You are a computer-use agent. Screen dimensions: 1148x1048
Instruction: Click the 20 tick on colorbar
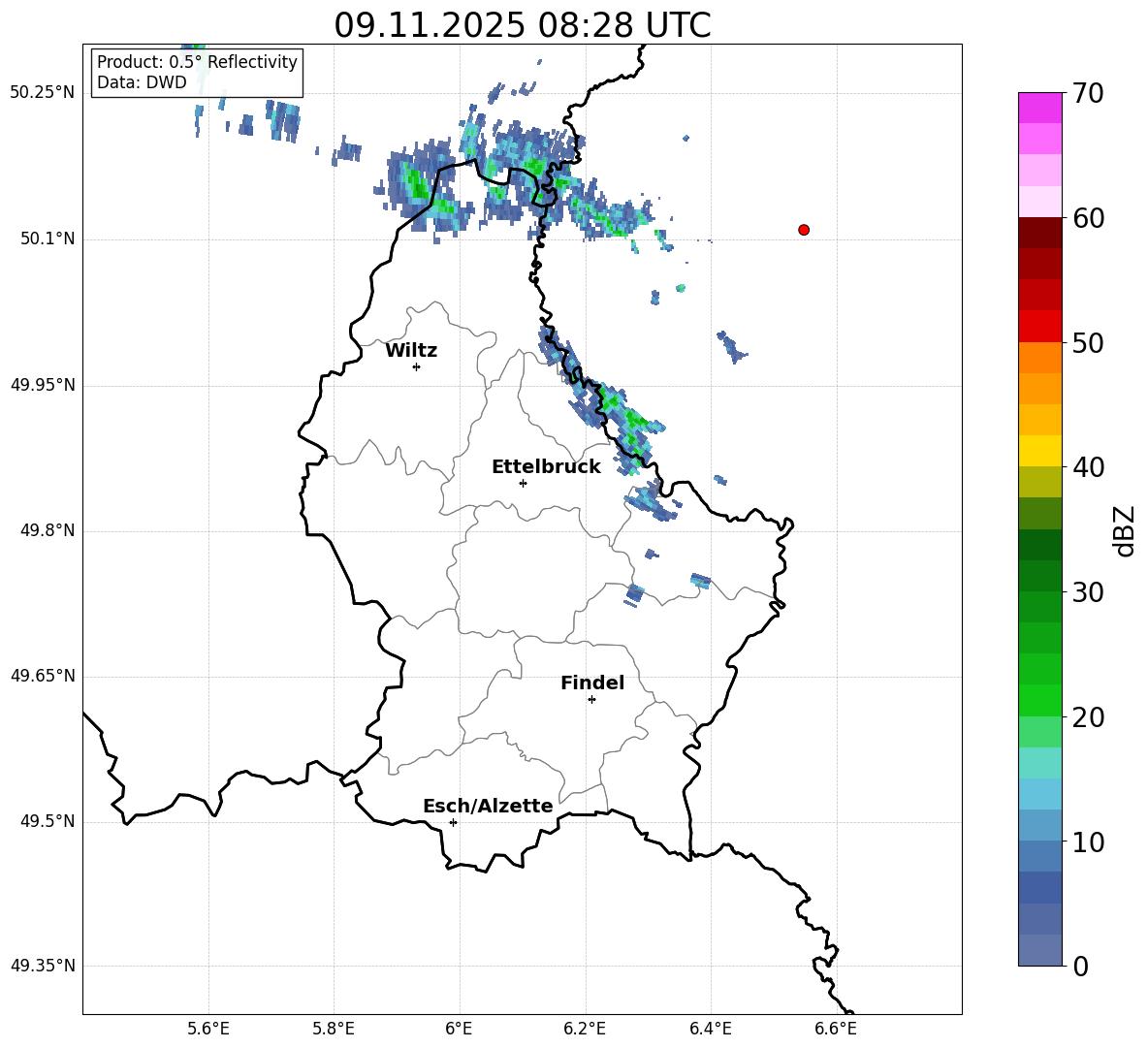pos(1088,717)
